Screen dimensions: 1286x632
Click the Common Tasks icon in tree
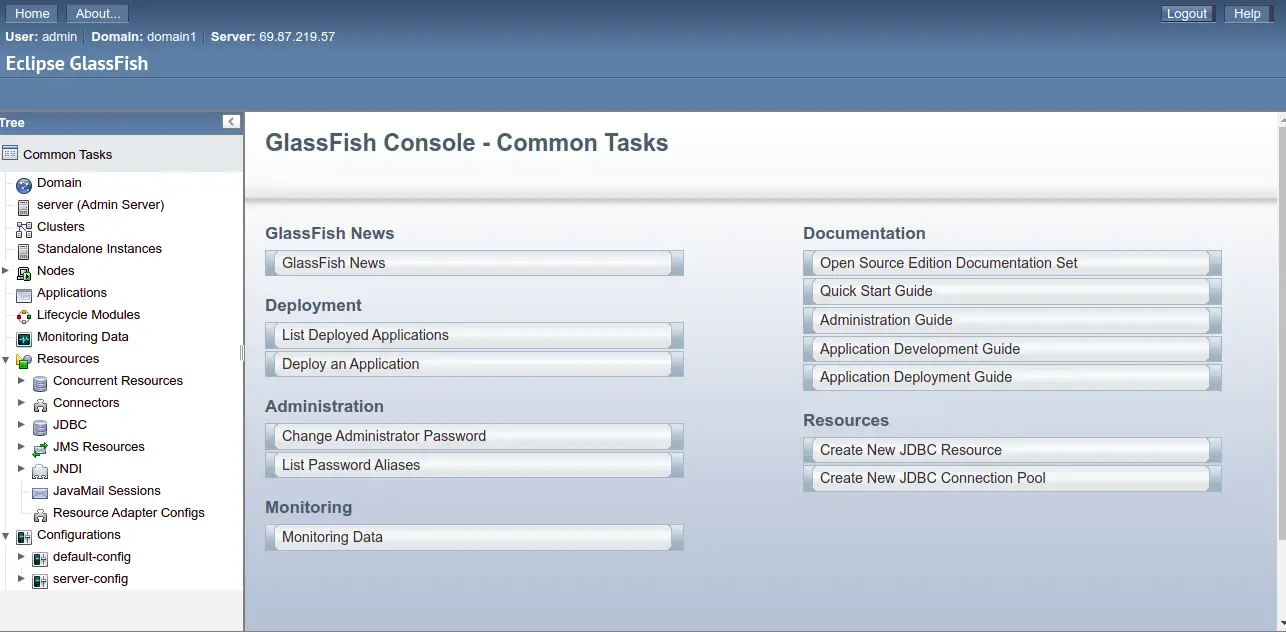tap(10, 153)
